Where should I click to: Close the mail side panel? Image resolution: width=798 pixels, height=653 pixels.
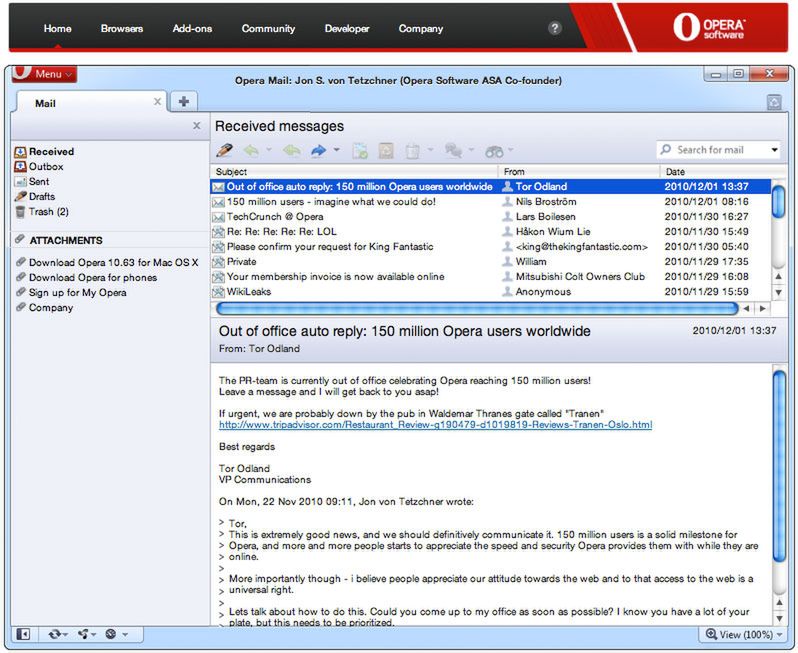197,126
